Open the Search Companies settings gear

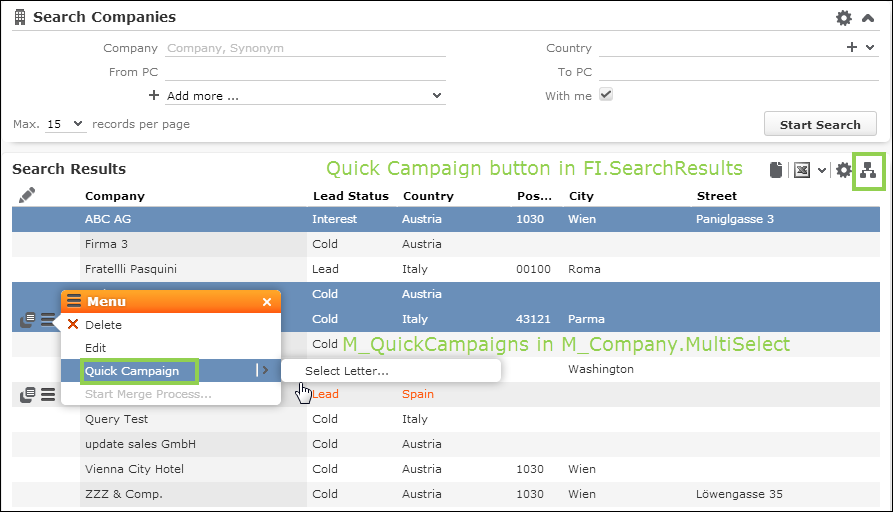pyautogui.click(x=844, y=18)
